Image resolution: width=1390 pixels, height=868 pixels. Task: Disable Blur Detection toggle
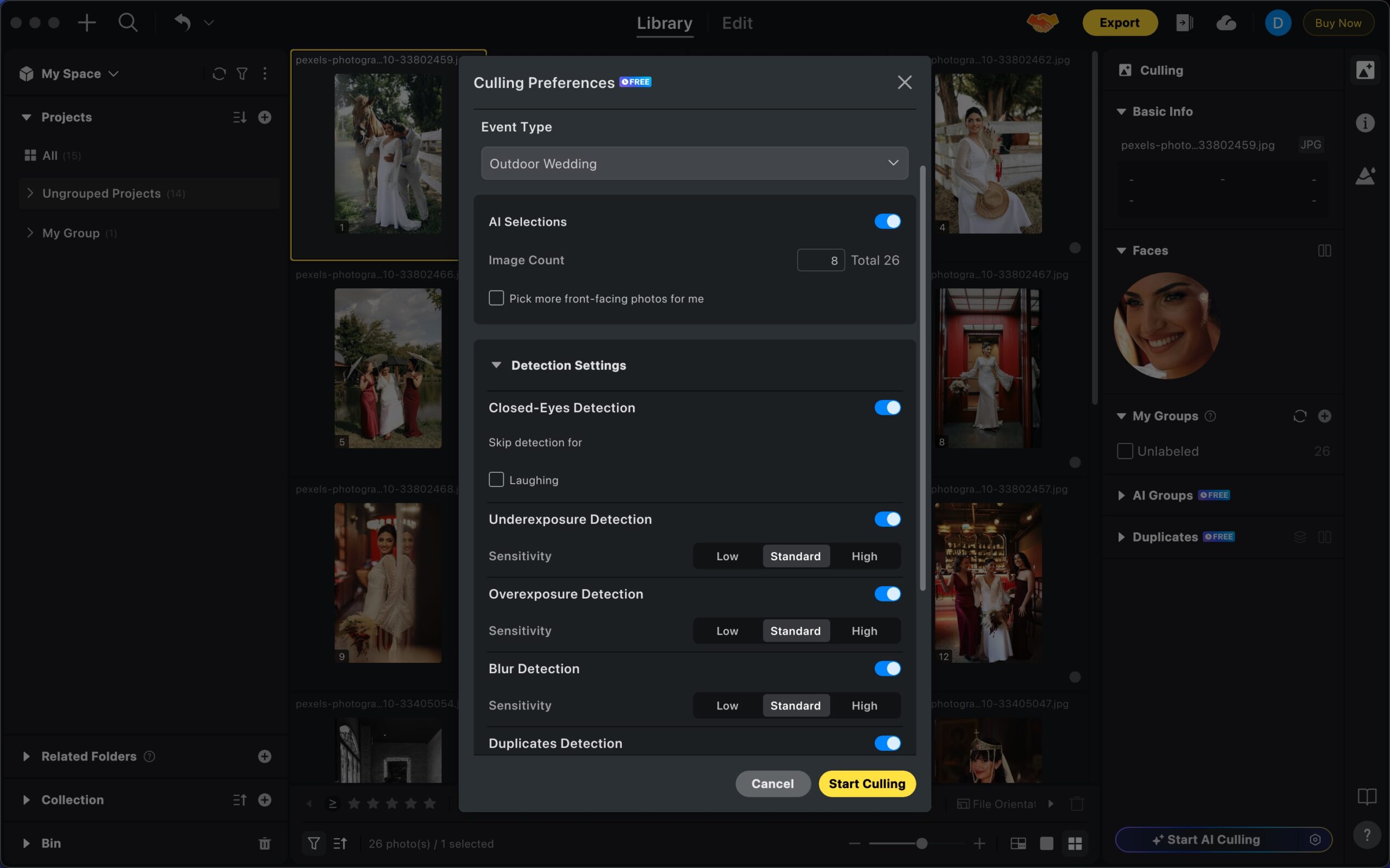pos(887,669)
